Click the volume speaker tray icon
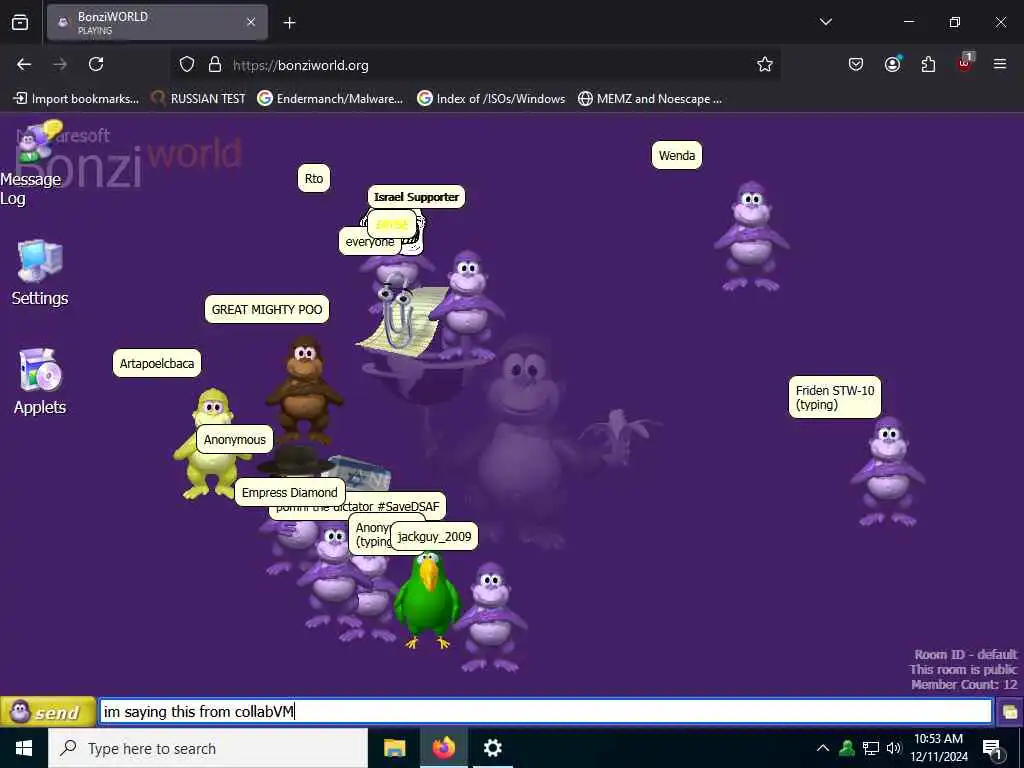The width and height of the screenshot is (1024, 768). (x=894, y=748)
